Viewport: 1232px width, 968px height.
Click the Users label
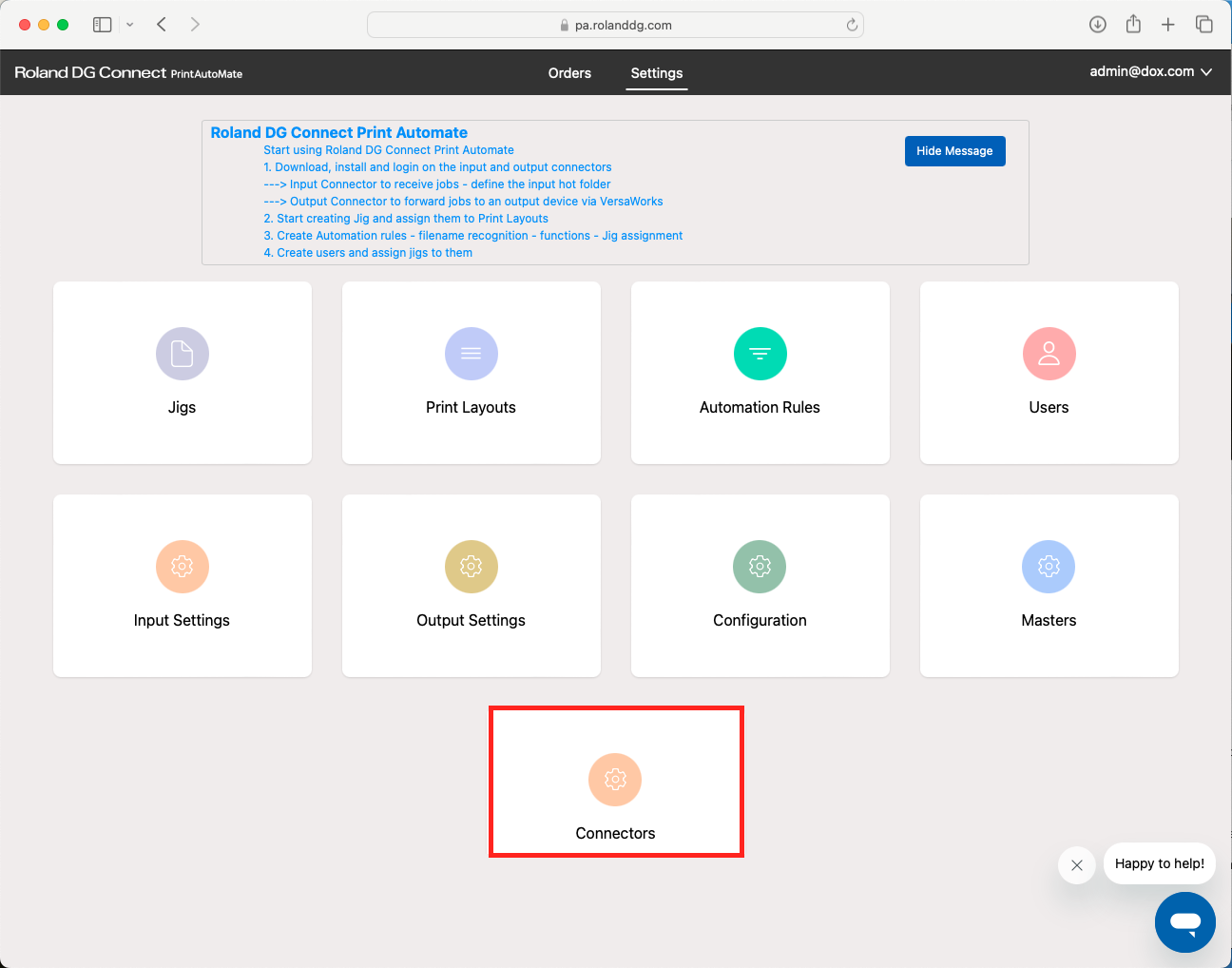tap(1049, 407)
